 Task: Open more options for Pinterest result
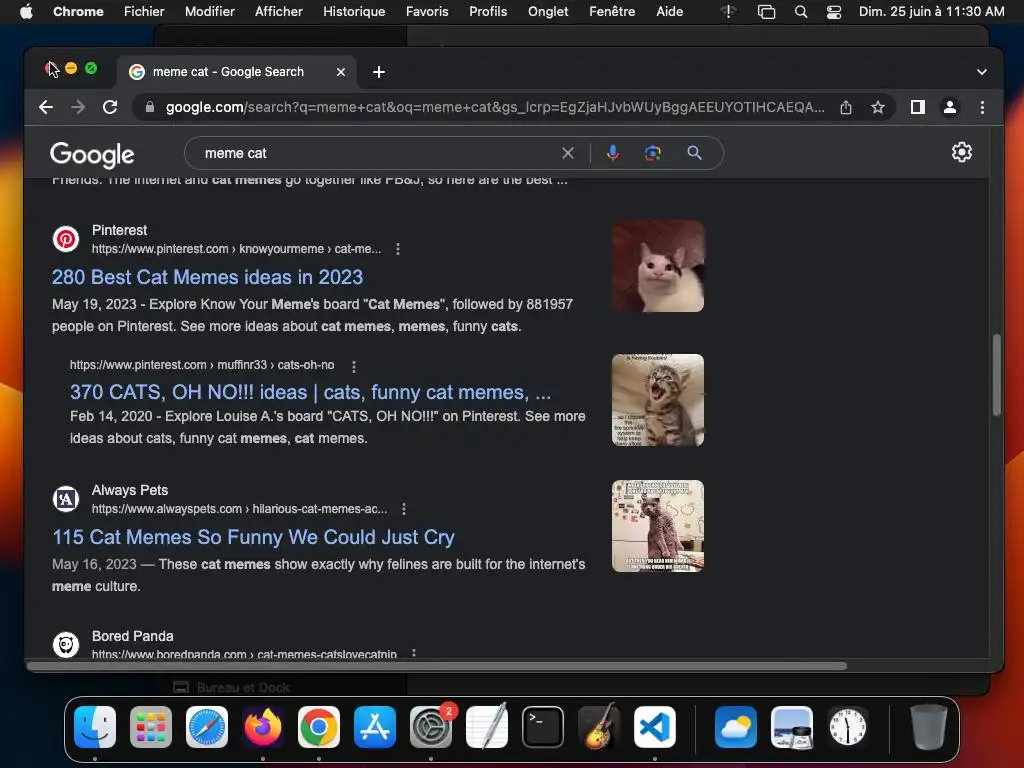[x=398, y=249]
